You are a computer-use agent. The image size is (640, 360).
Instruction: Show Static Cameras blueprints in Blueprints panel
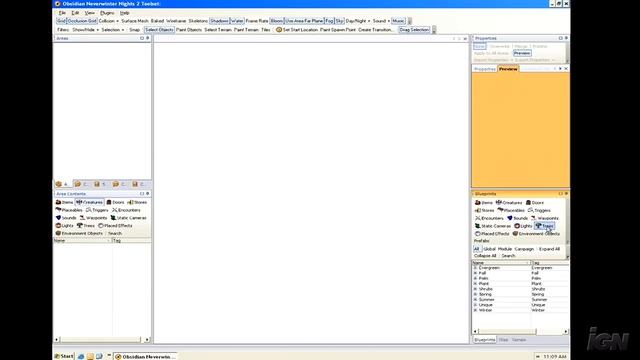click(x=493, y=226)
